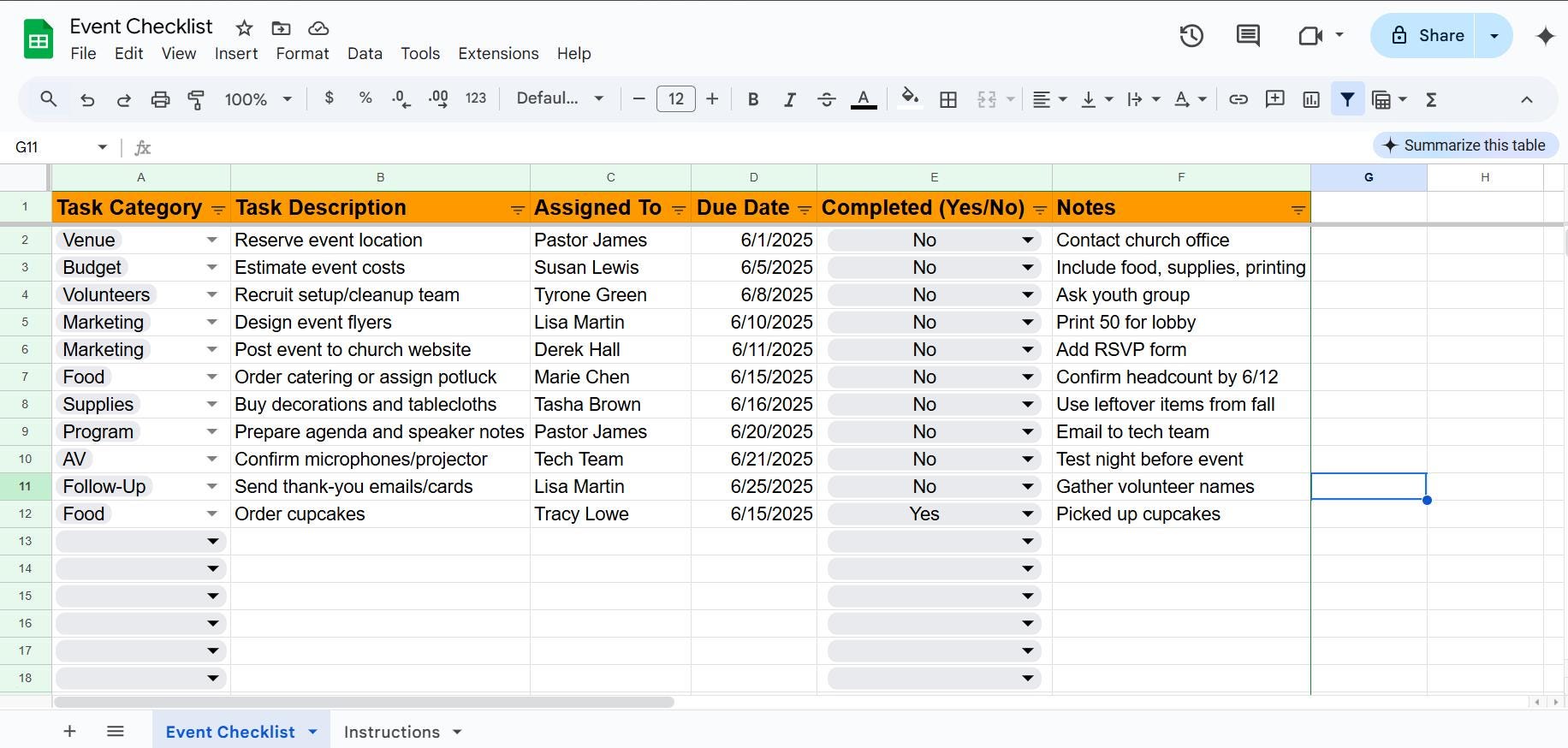Add a new sheet
Viewport: 1568px width, 748px height.
[x=69, y=731]
